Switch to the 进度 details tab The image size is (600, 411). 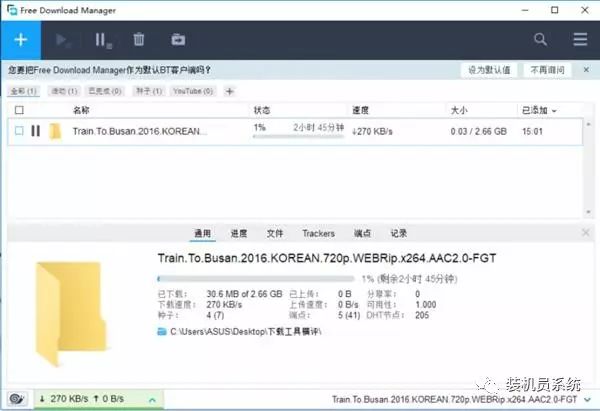tap(239, 233)
